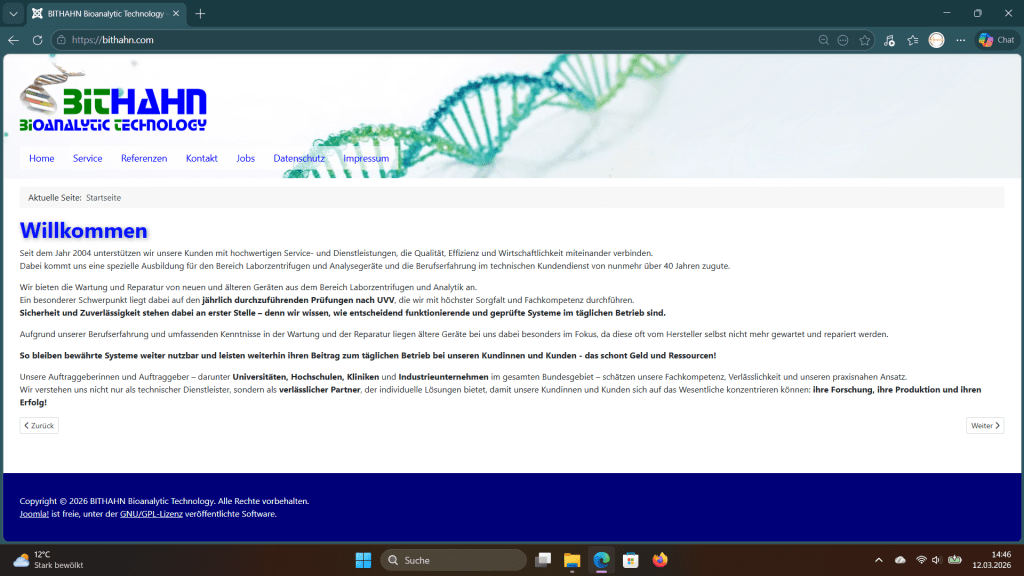Open the Referenzen menu item
Image resolution: width=1024 pixels, height=576 pixels.
click(144, 158)
